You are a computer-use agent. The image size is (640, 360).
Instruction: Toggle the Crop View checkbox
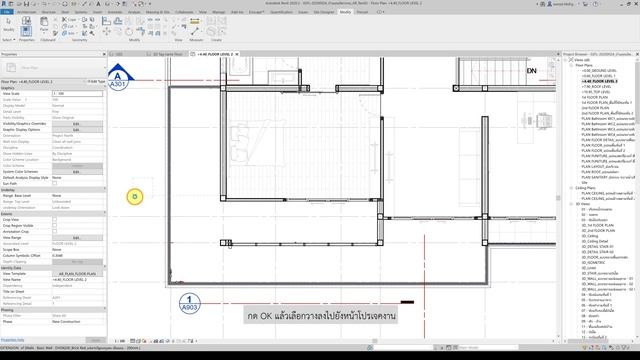pos(54,220)
